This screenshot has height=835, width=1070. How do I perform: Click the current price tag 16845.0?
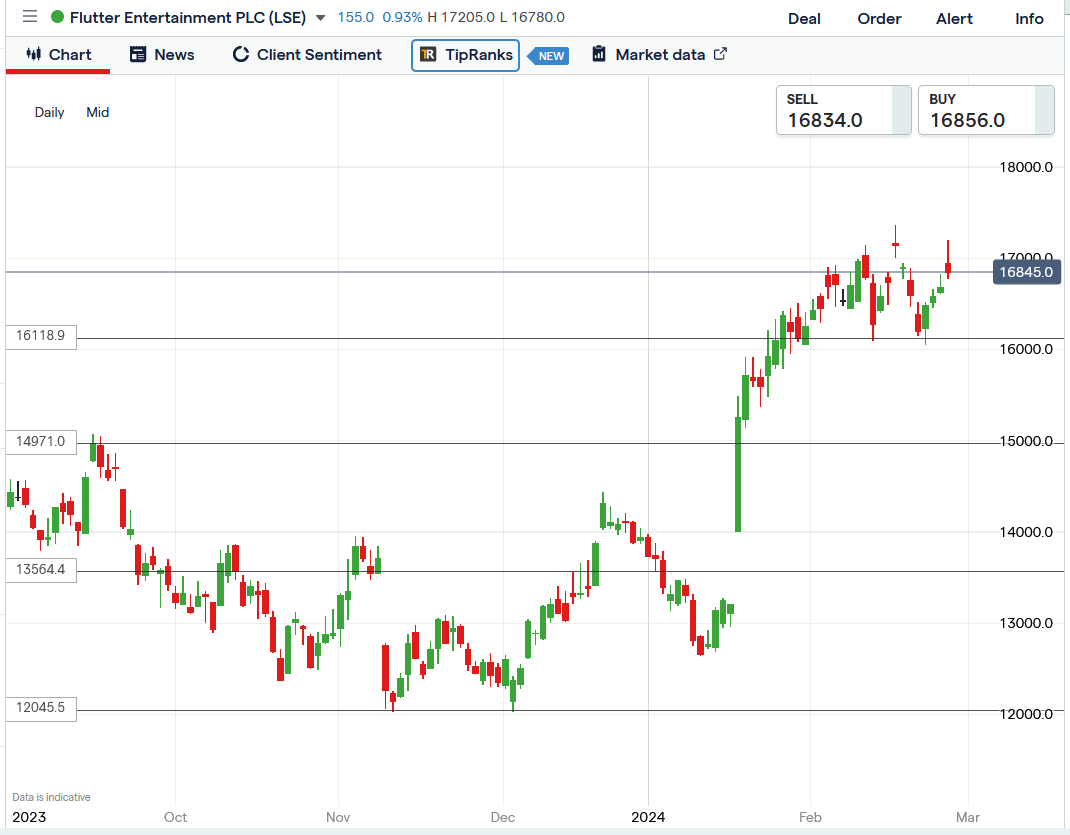[x=1027, y=272]
